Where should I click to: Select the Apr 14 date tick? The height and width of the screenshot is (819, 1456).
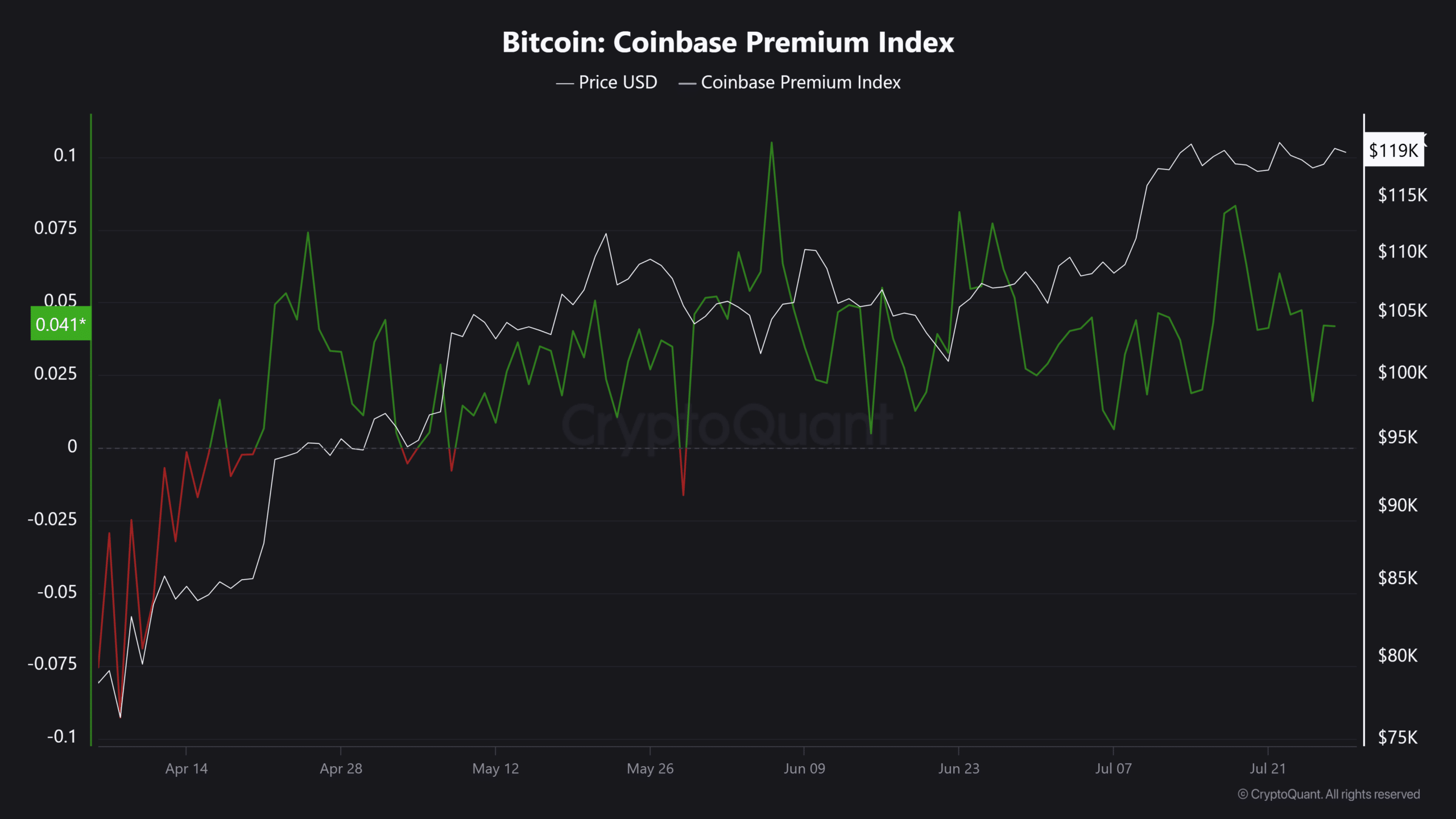point(187,768)
